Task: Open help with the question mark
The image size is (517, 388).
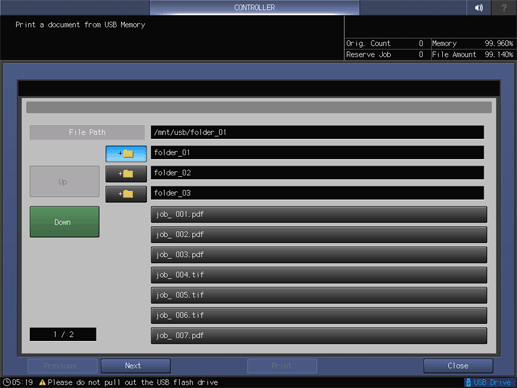Action: (x=504, y=7)
